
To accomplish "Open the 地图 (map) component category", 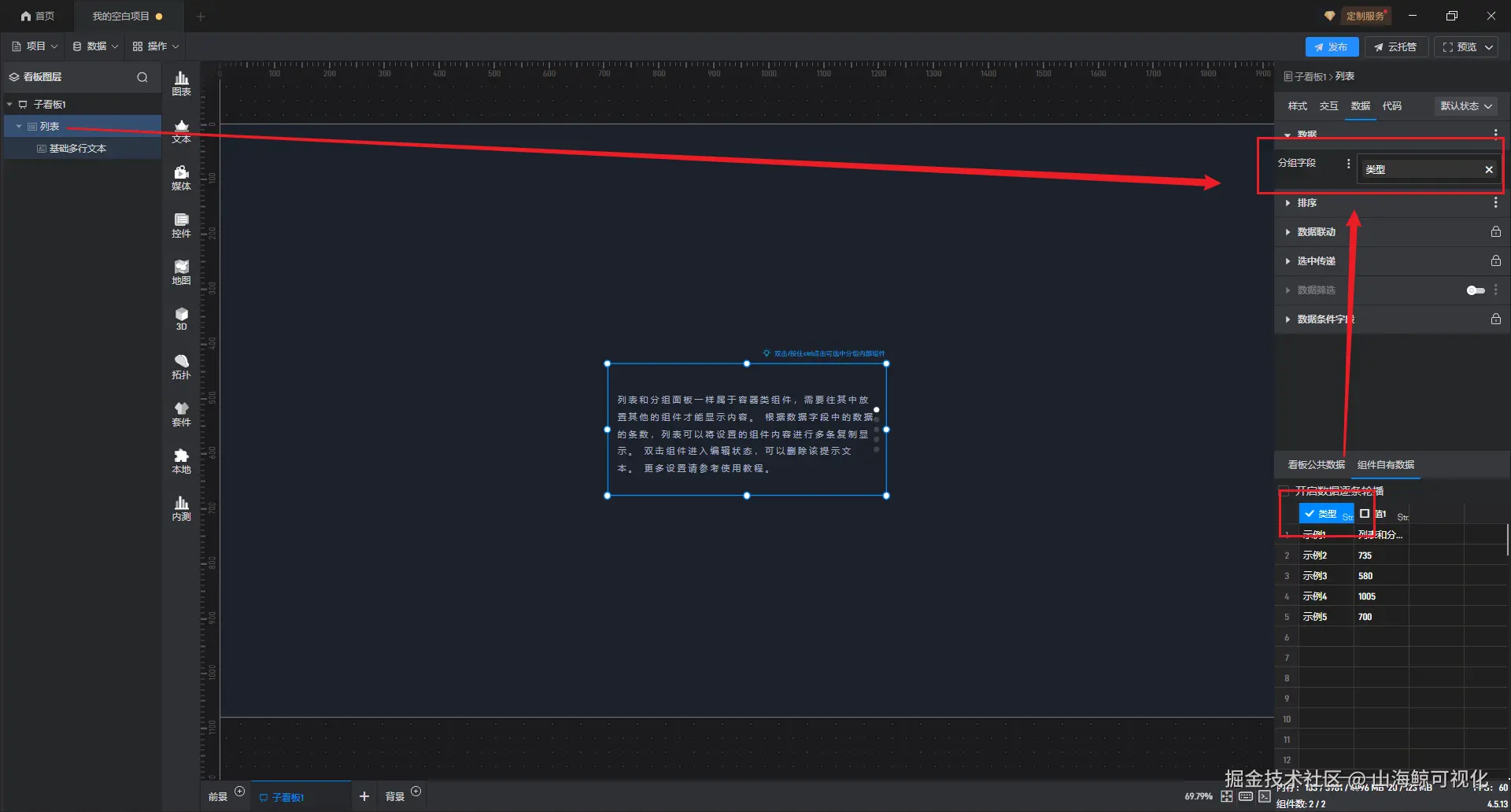I will pyautogui.click(x=181, y=272).
